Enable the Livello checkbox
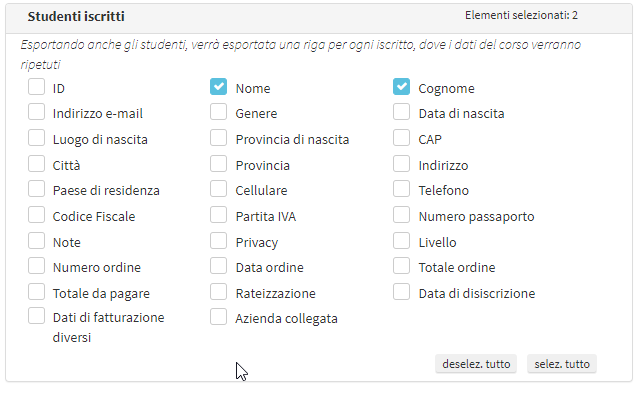Viewport: 641px width, 395px height. point(401,241)
